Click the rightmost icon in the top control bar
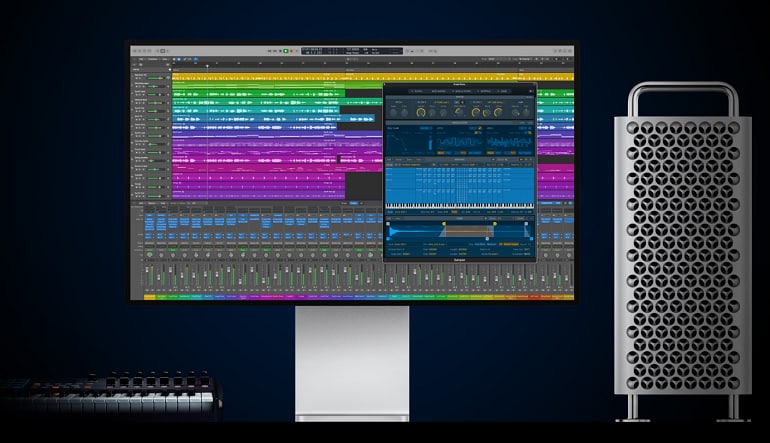Viewport: 770px width, 443px height. (570, 51)
